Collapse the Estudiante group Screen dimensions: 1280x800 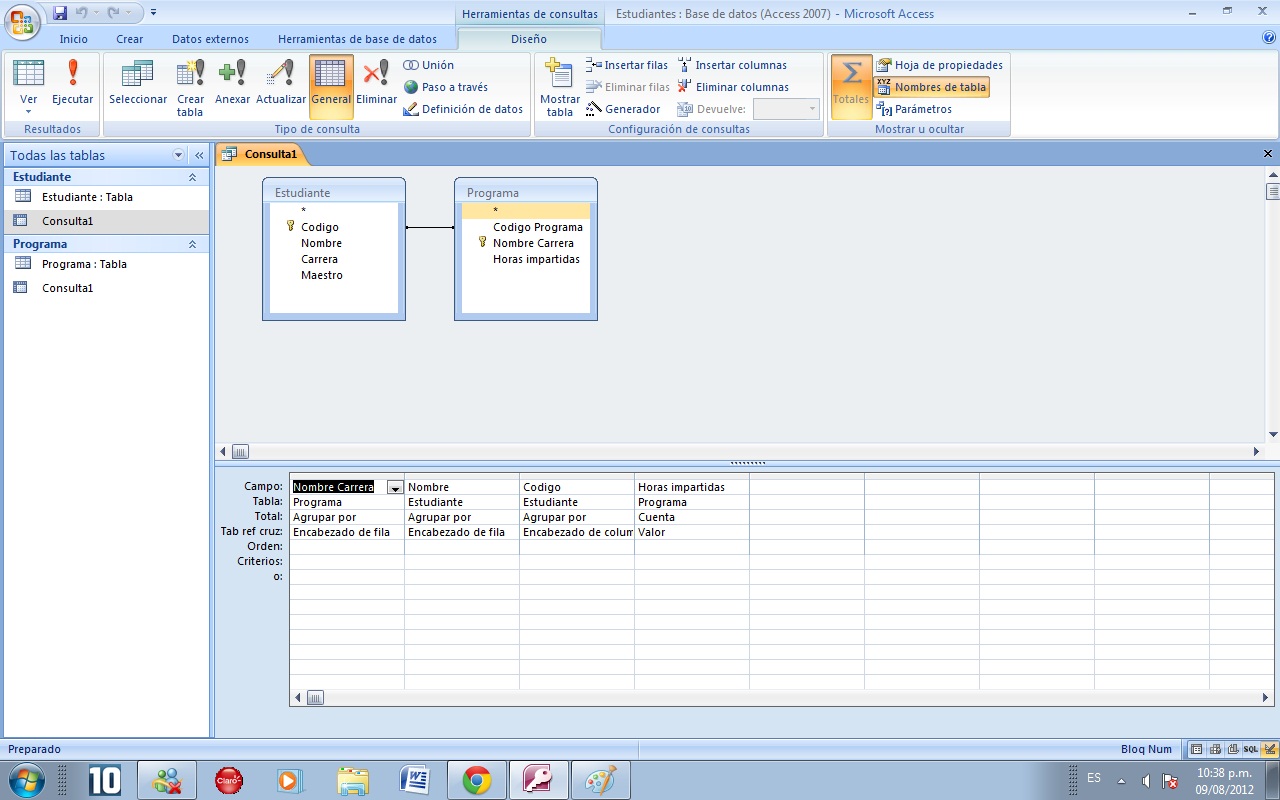click(x=193, y=177)
